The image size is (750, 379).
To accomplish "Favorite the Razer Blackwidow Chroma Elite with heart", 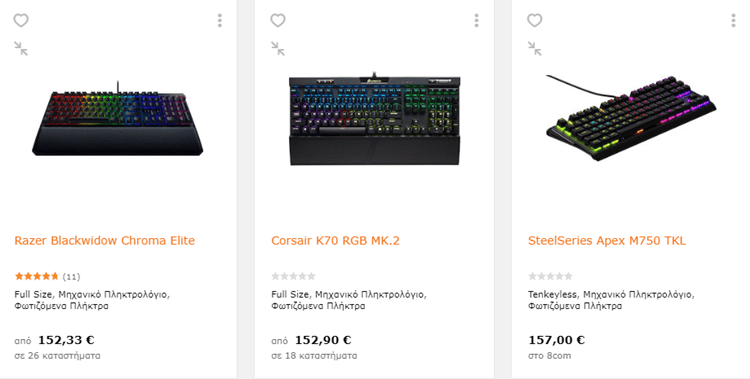I will pos(21,21).
